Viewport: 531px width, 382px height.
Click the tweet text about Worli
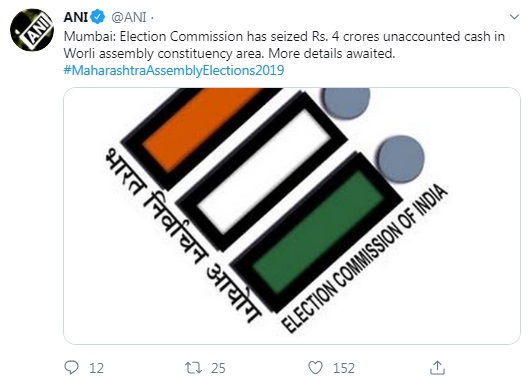[284, 45]
